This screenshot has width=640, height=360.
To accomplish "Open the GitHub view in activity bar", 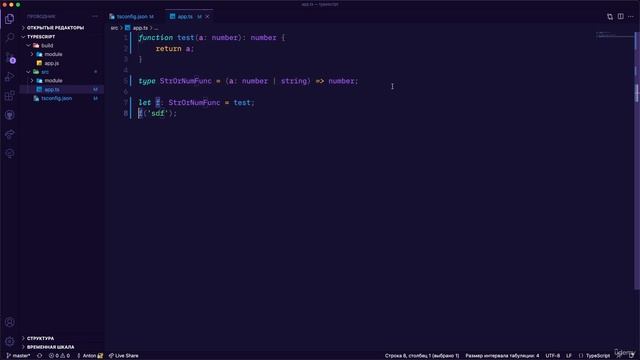I will [x=9, y=115].
